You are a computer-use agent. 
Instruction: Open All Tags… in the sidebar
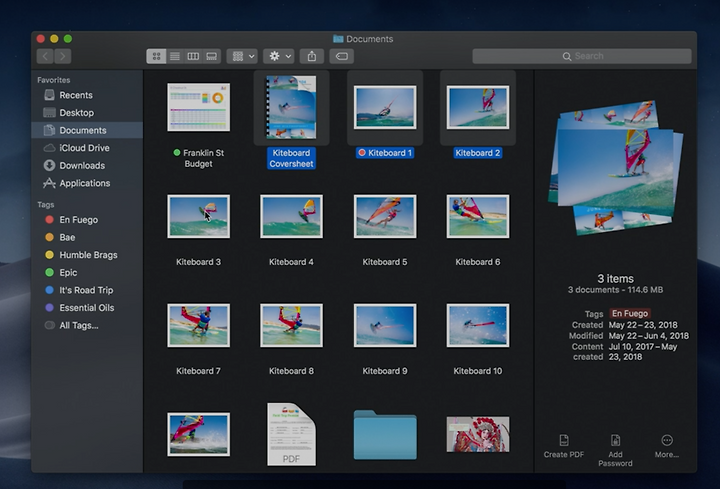(87, 325)
